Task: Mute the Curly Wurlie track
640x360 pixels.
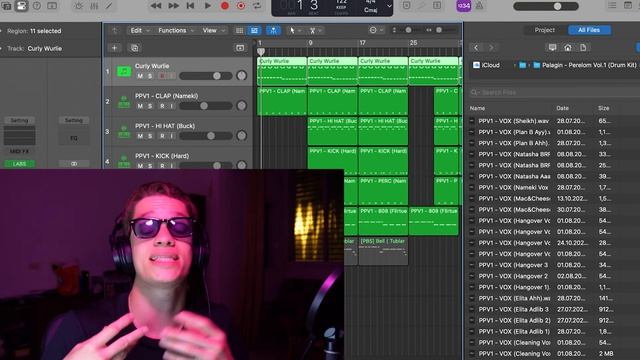Action: [140, 76]
